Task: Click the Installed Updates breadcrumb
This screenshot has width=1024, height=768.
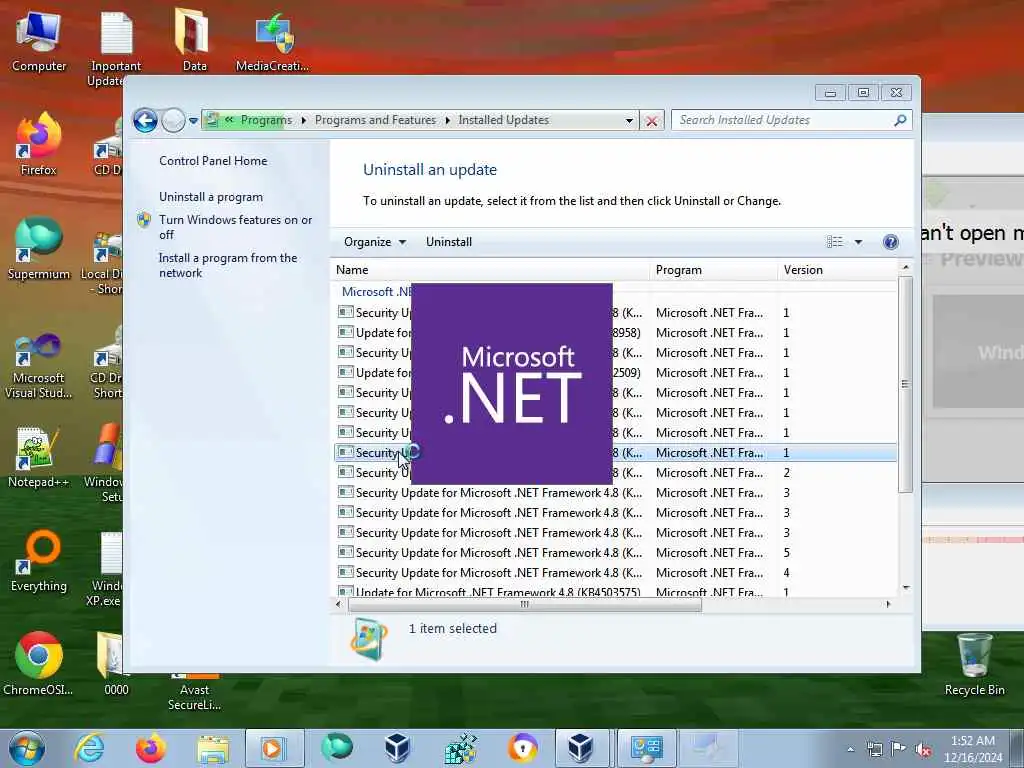Action: [504, 120]
